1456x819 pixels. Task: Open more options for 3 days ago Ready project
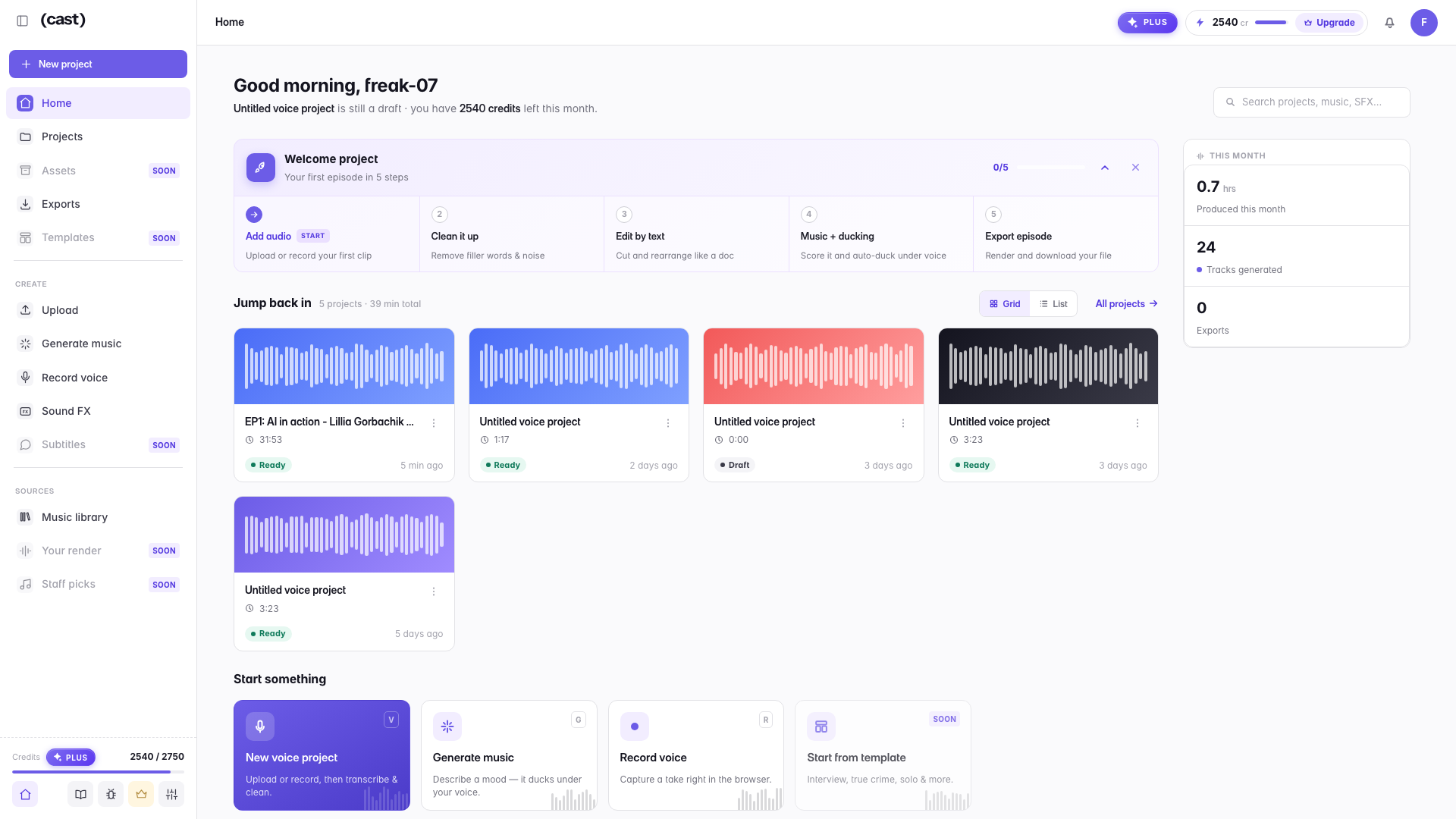1137,423
